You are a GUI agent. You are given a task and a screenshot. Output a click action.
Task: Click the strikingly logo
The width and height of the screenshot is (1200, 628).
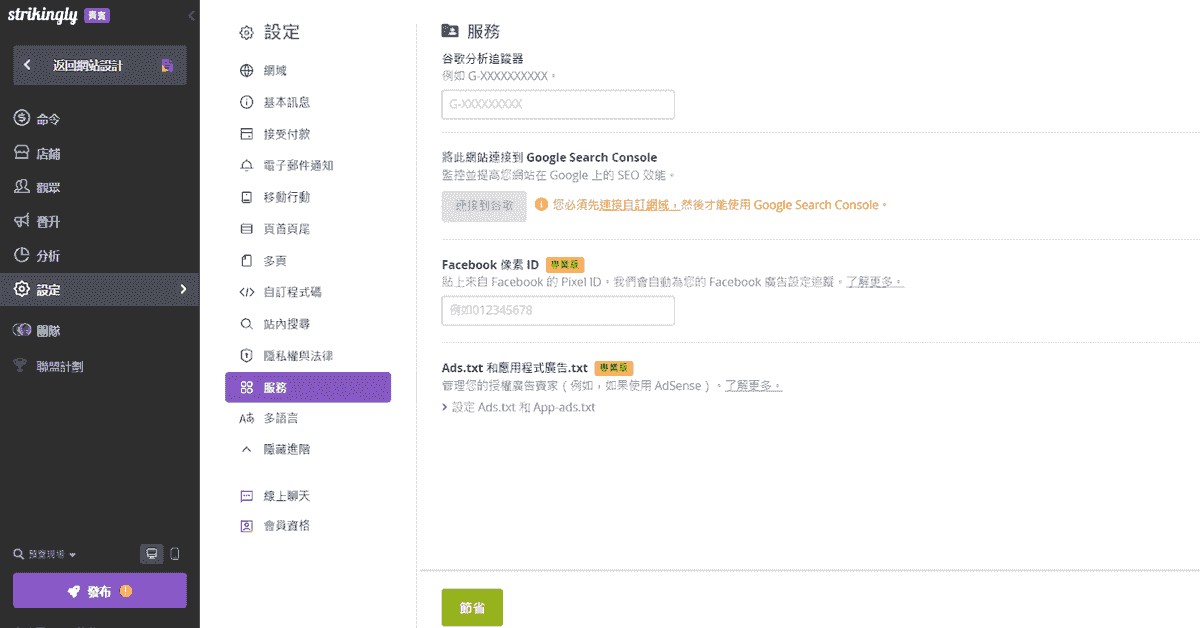pyautogui.click(x=43, y=15)
